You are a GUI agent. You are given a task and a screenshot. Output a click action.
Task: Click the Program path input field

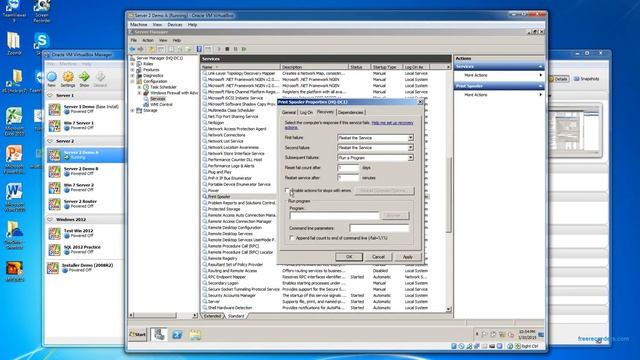point(334,216)
